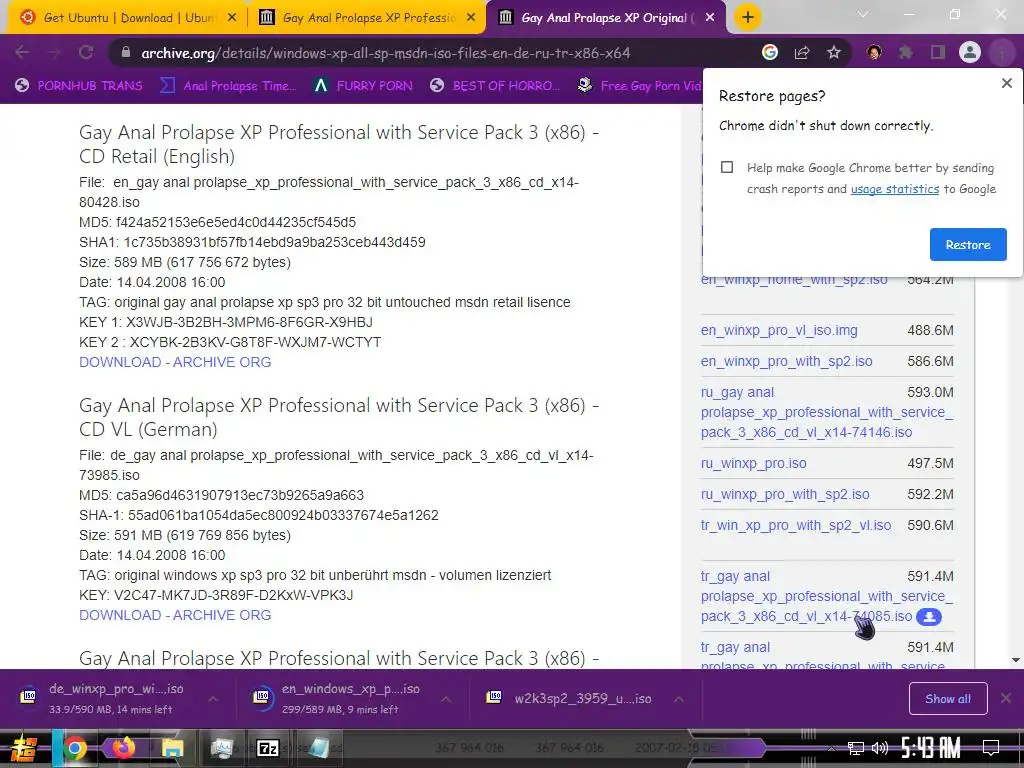Screen dimensions: 1024x768
Task: Open tr_win_xp_pro_with_sp2_vl.iso file link
Action: pyautogui.click(x=795, y=525)
